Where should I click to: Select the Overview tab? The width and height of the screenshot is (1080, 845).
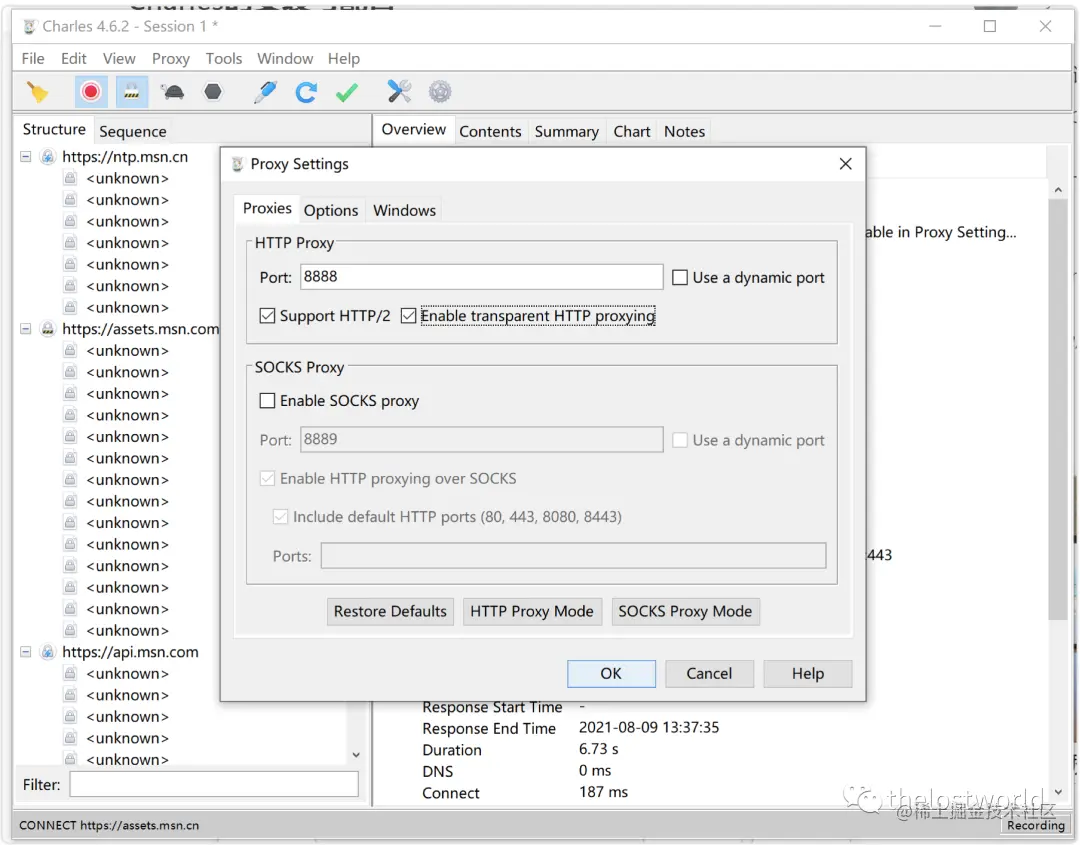pos(414,129)
